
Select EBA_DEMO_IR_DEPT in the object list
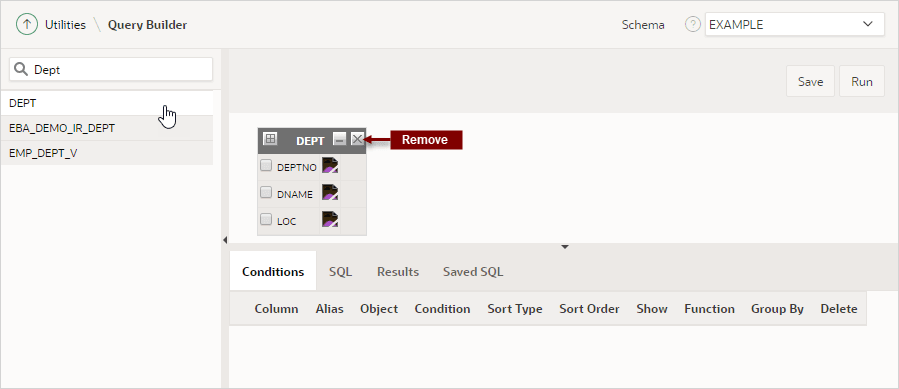pyautogui.click(x=107, y=128)
